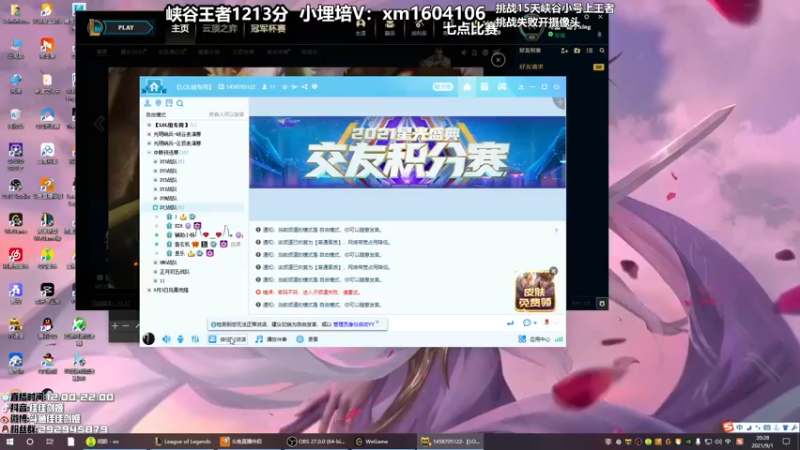Toggle the YY microphone icon
Screen dimensions: 800x450
(181, 339)
